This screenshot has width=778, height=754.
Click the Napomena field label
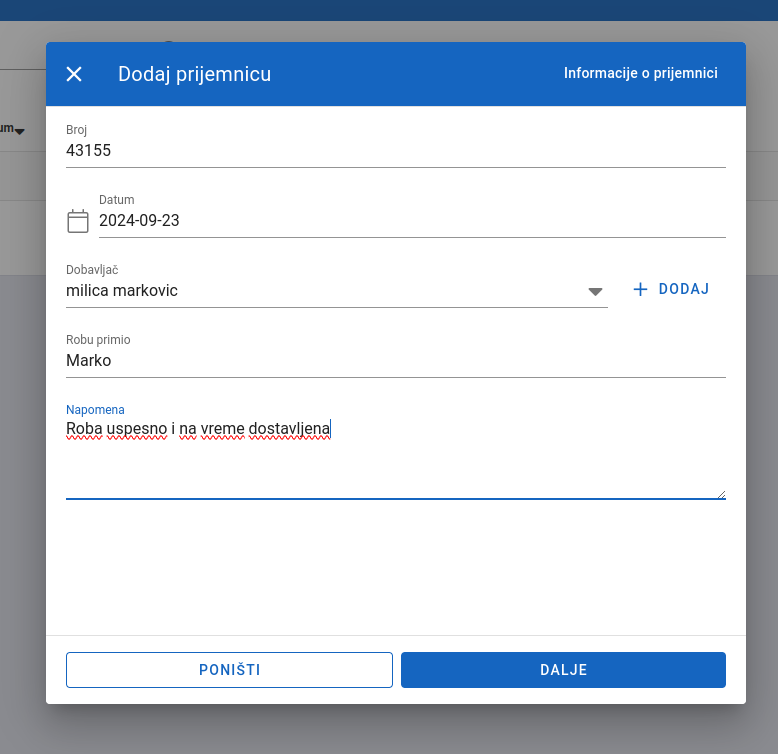[95, 409]
